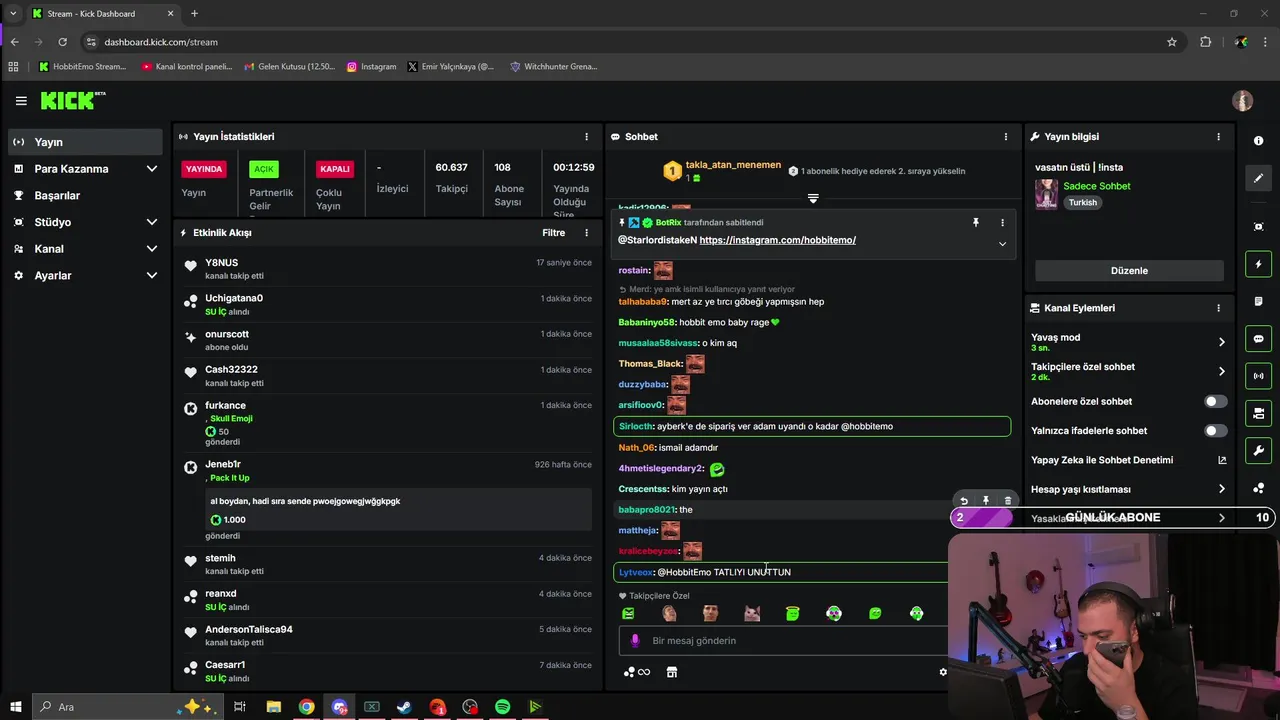Select the white cat emote
This screenshot has width=1280, height=720.
751,614
